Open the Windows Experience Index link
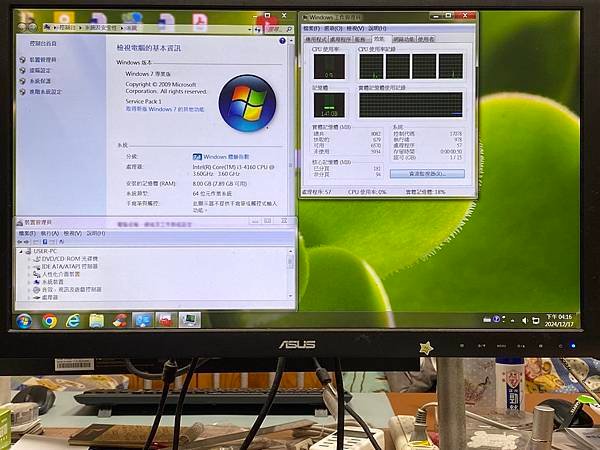 [226, 157]
